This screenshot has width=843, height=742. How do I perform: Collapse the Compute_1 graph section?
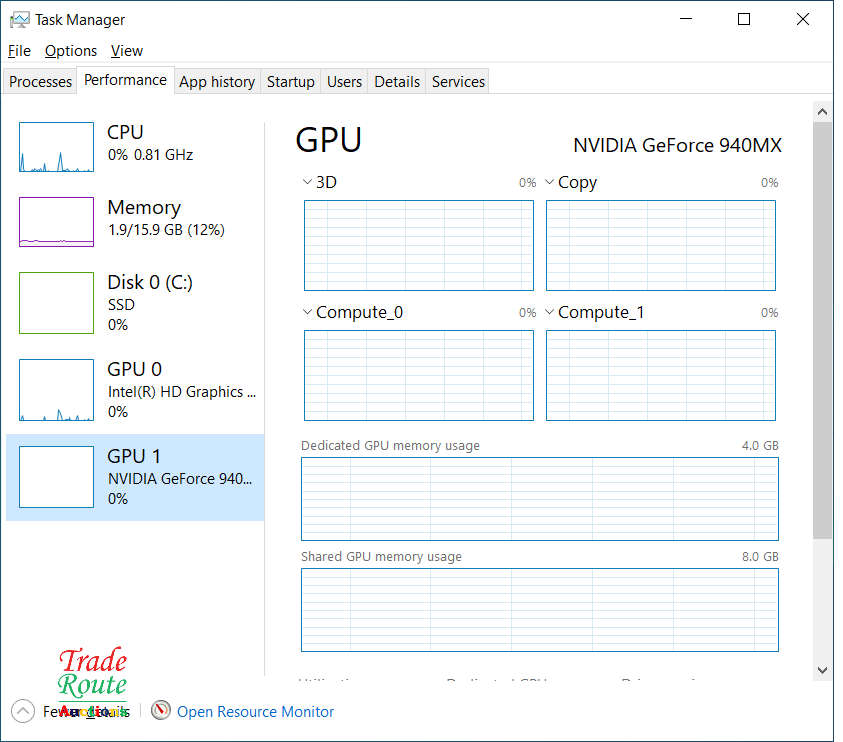[x=549, y=312]
